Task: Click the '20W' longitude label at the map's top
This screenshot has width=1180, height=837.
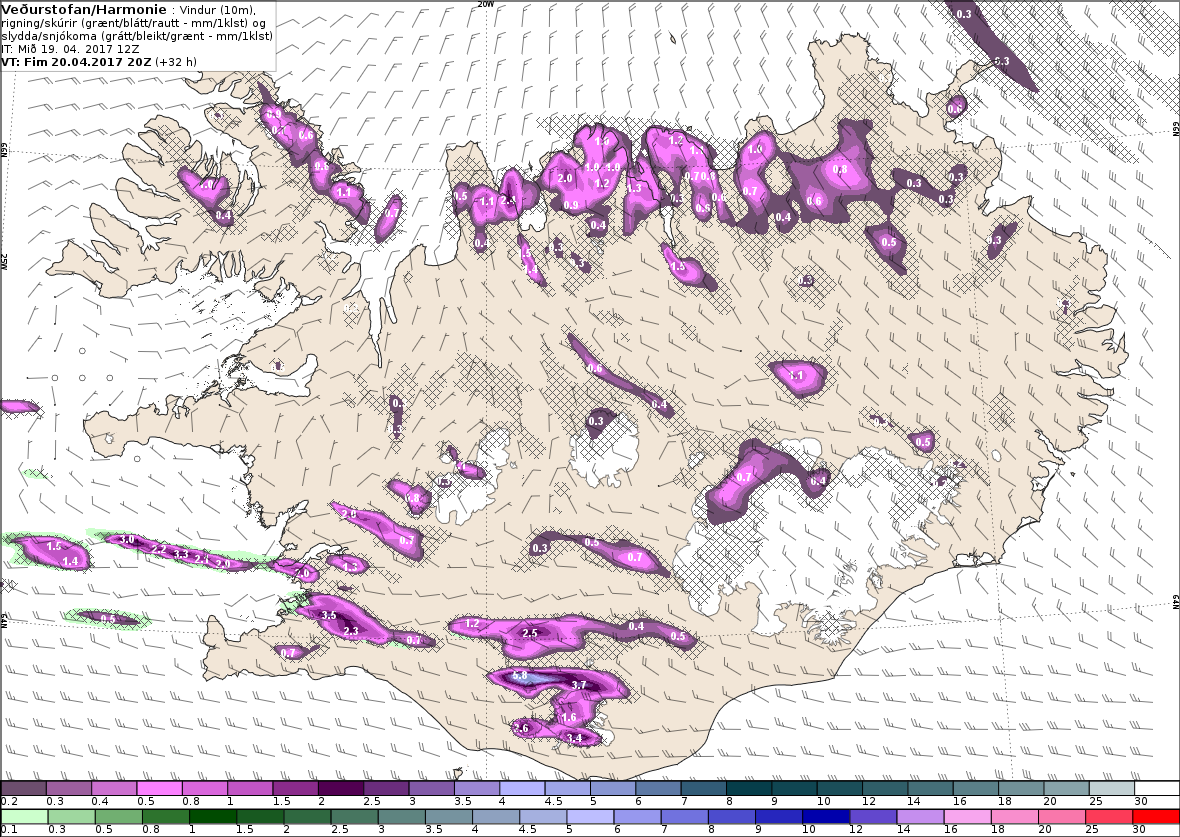Action: [486, 4]
